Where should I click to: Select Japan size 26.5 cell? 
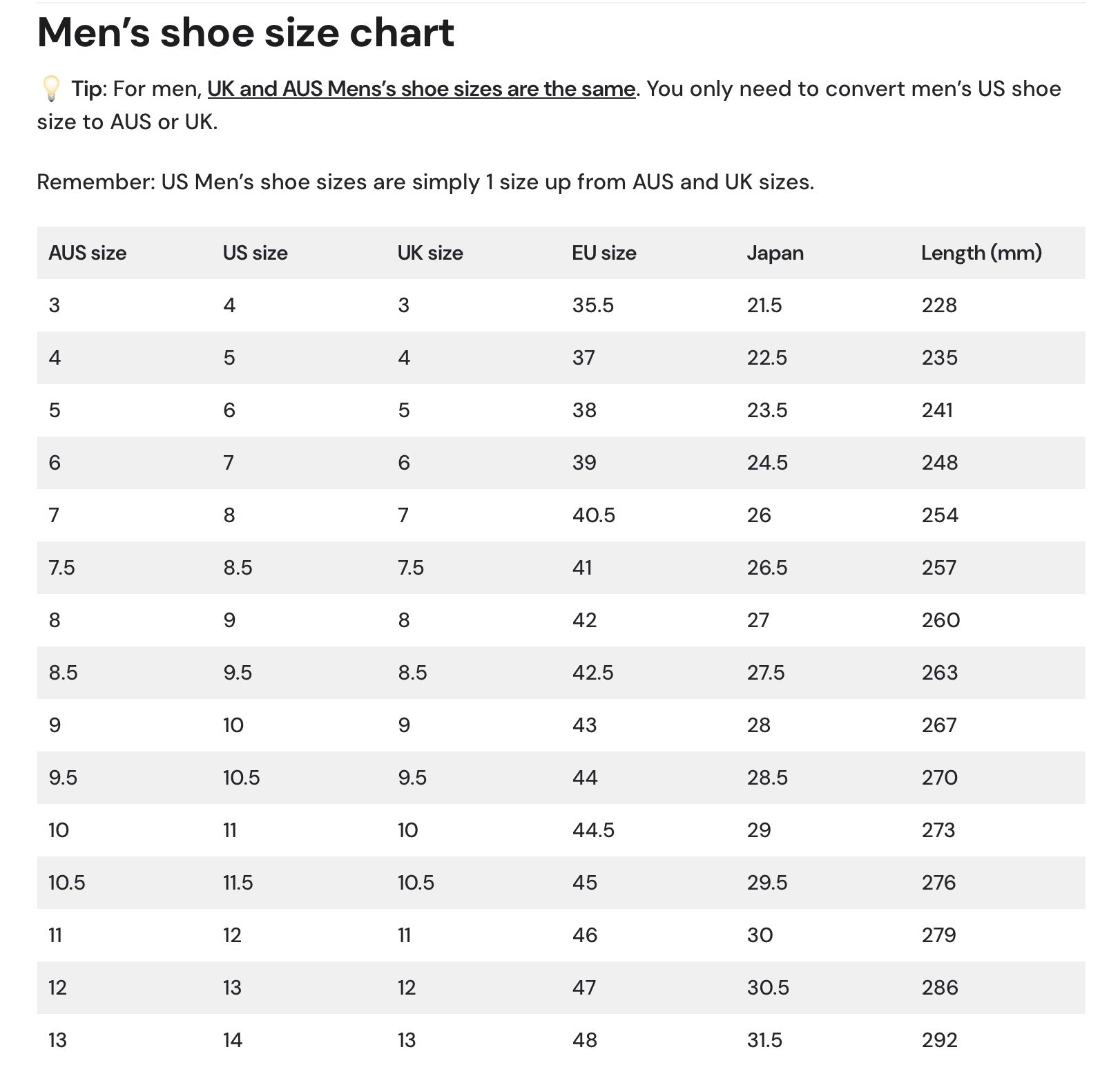point(766,568)
